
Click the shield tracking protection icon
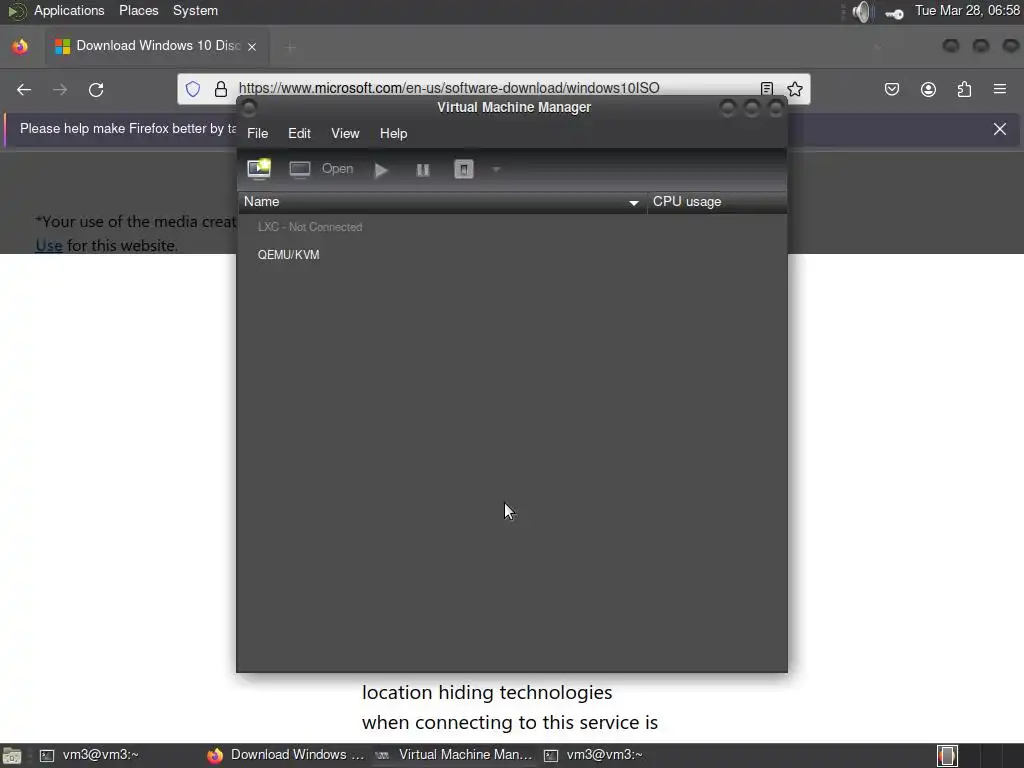click(x=193, y=89)
